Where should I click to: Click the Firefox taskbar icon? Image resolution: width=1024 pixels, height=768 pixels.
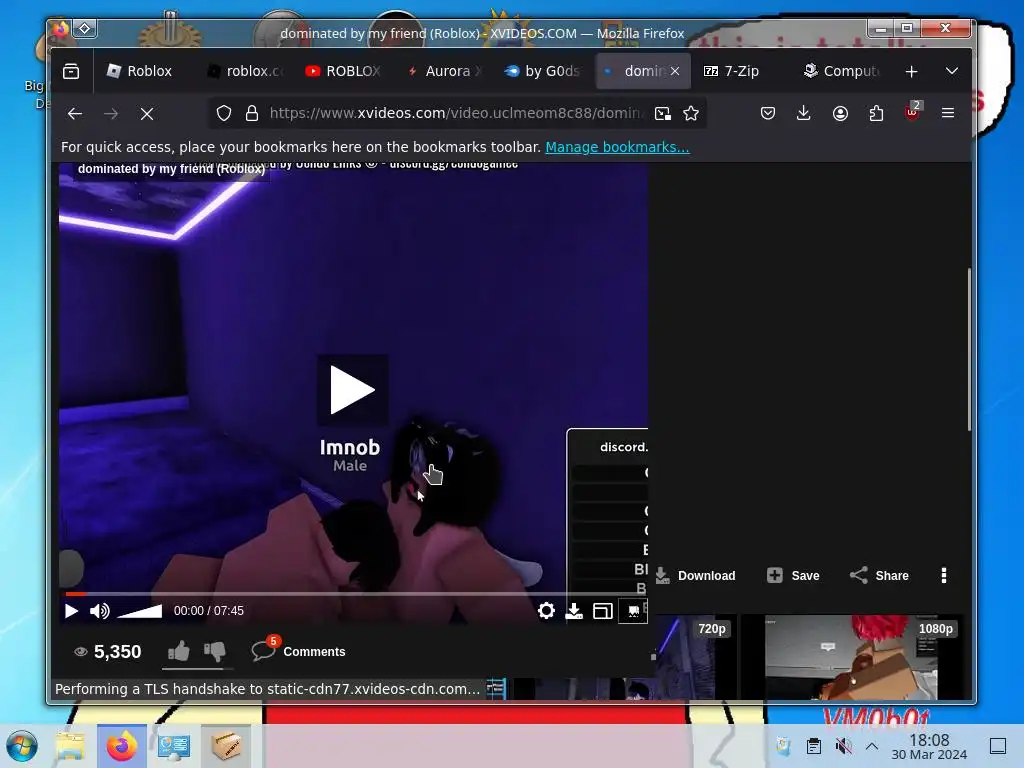pyautogui.click(x=121, y=746)
